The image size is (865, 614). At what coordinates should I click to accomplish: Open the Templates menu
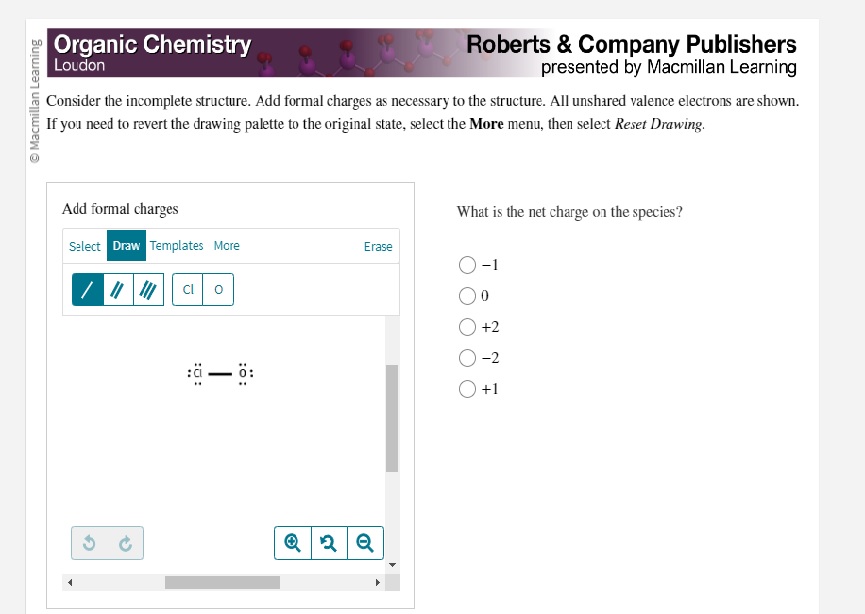tap(176, 246)
